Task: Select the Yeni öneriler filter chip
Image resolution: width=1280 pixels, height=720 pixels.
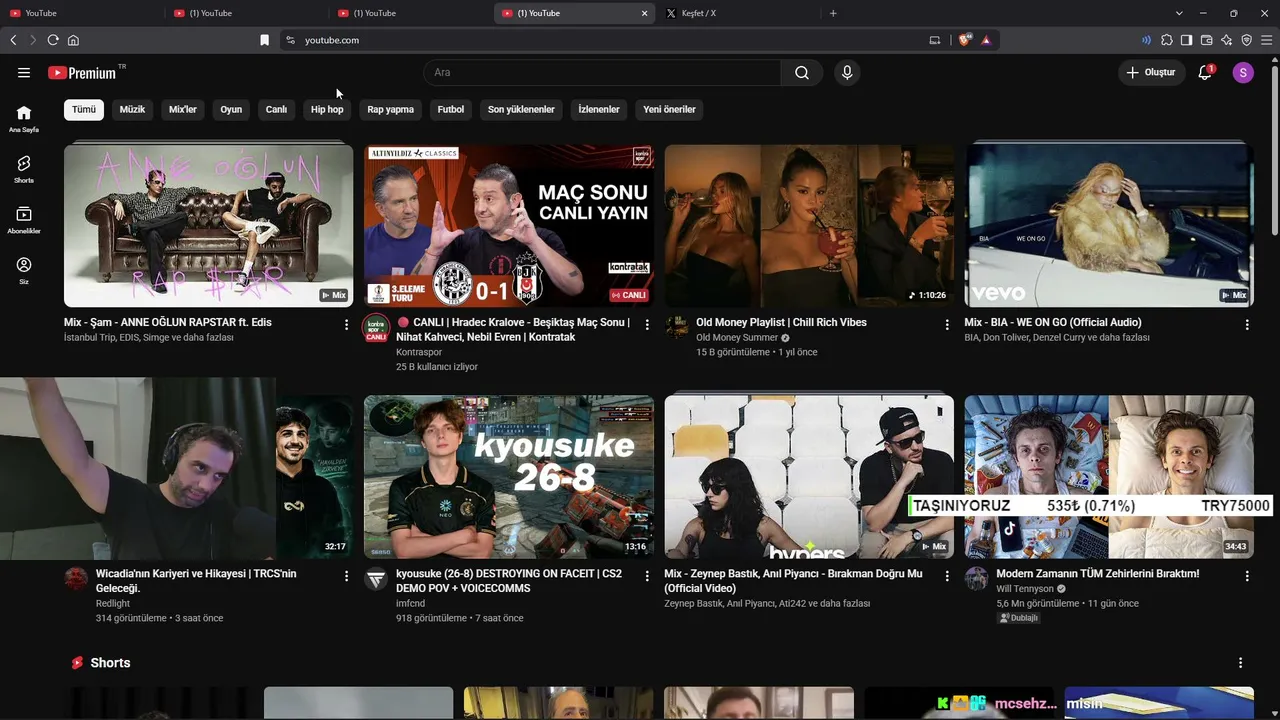Action: click(x=669, y=110)
